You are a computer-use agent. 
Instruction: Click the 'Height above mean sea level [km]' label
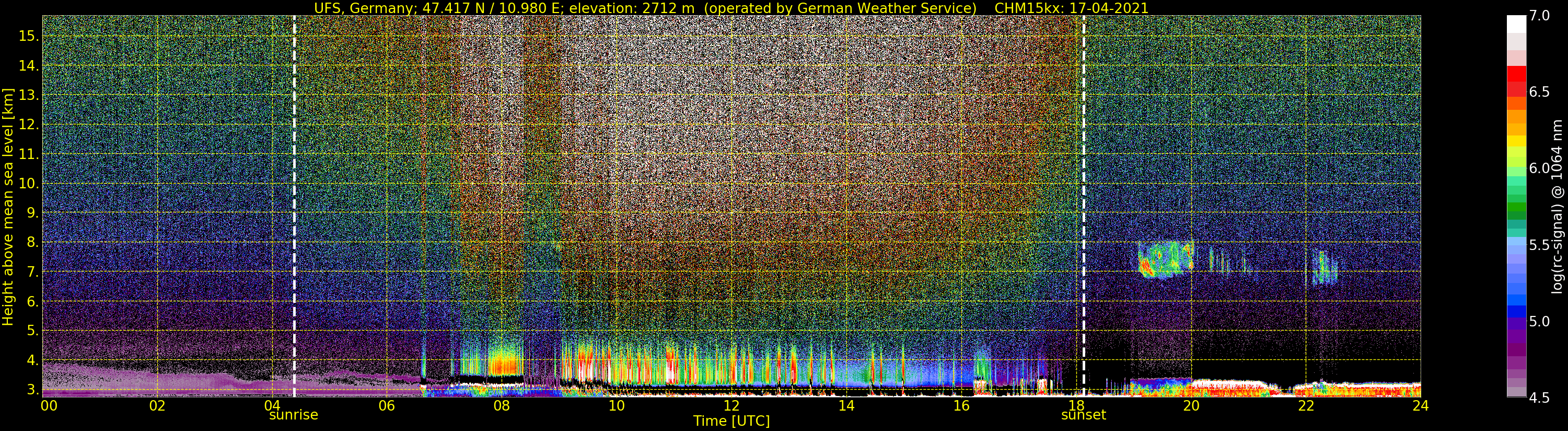[x=8, y=206]
